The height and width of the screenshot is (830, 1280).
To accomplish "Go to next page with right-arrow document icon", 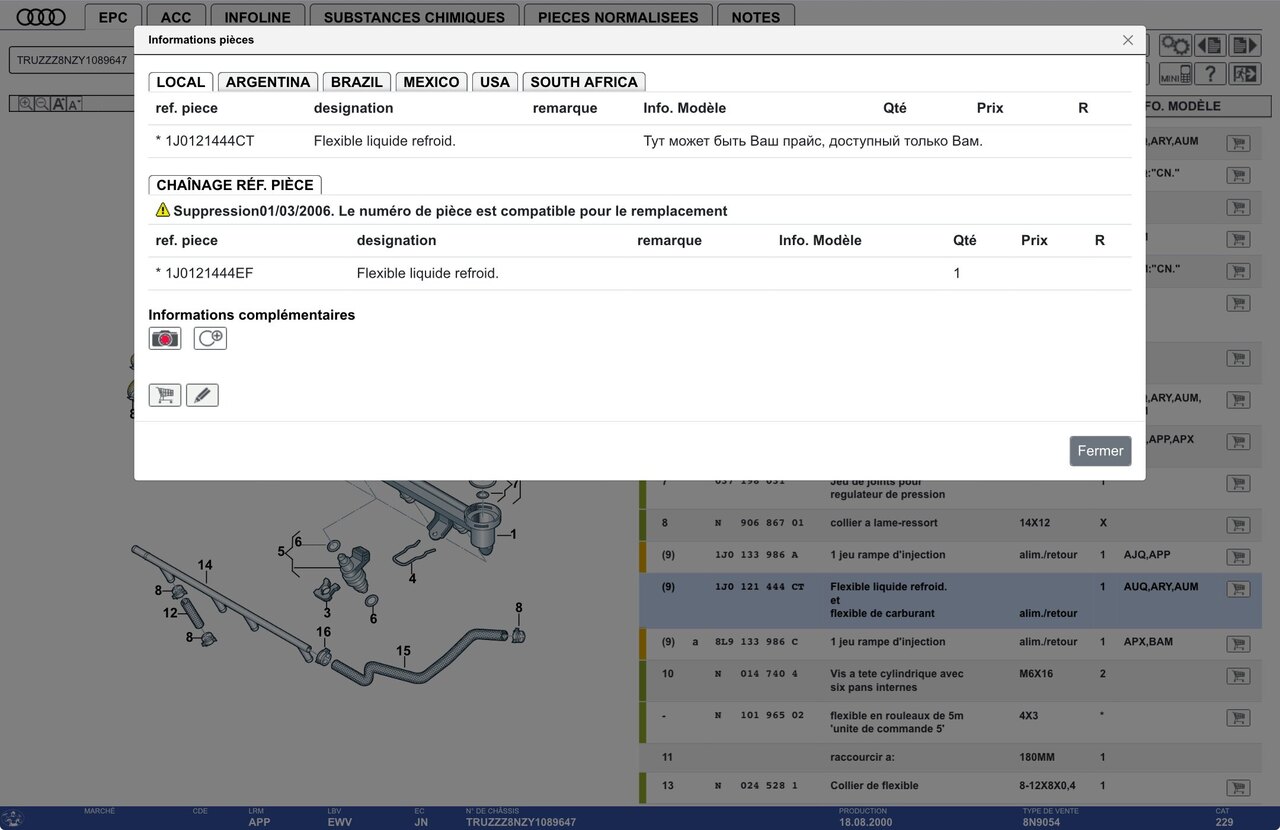I will (1244, 46).
